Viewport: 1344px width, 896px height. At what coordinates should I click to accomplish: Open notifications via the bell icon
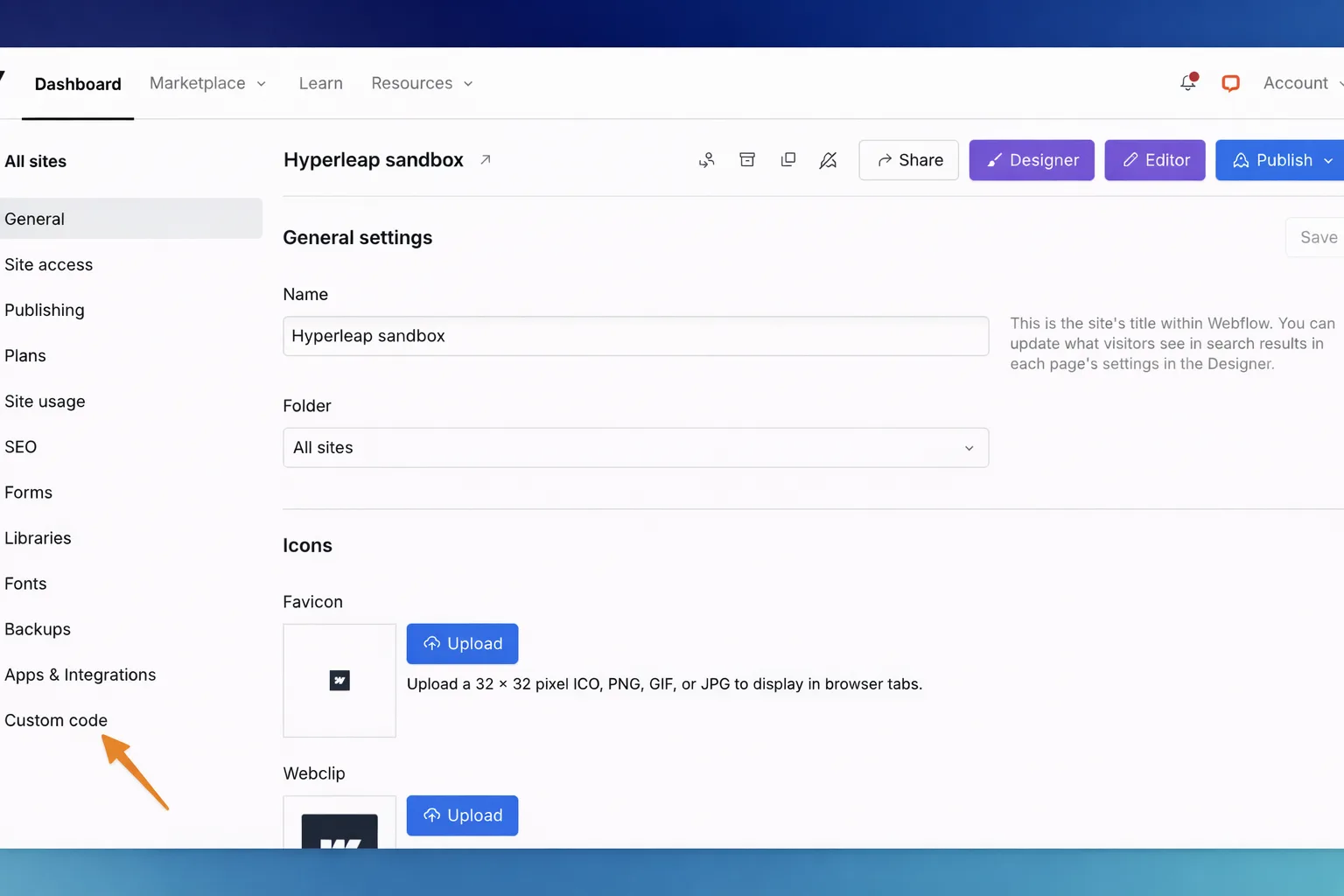[x=1187, y=82]
